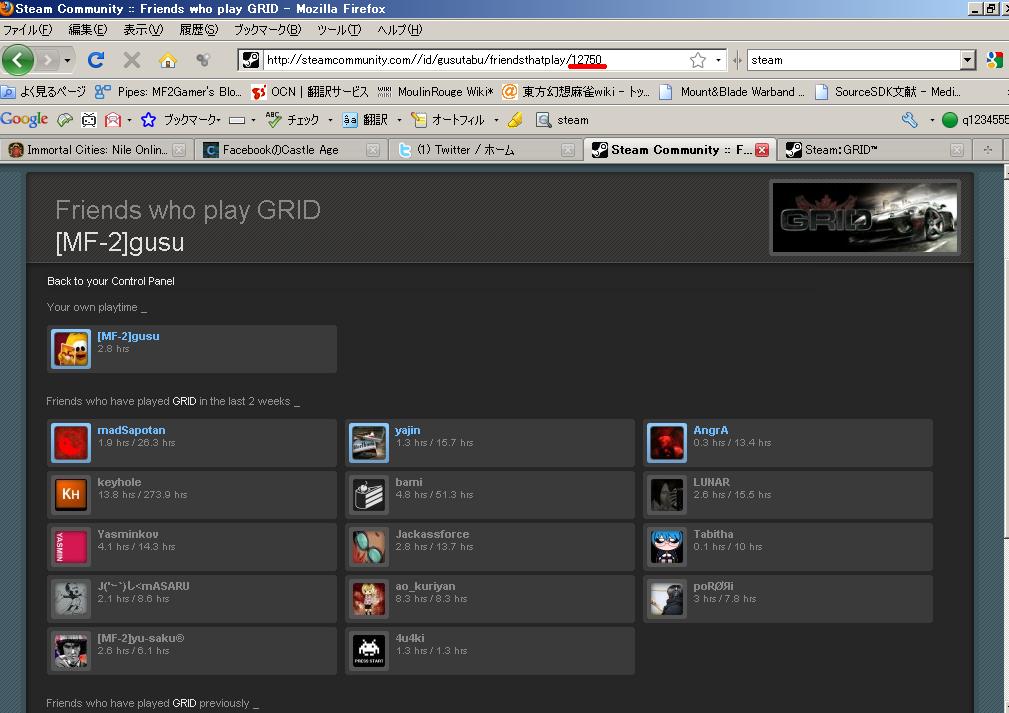Screen dimensions: 1009x713
Task: Open Jackassforce's profile link
Action: point(432,534)
